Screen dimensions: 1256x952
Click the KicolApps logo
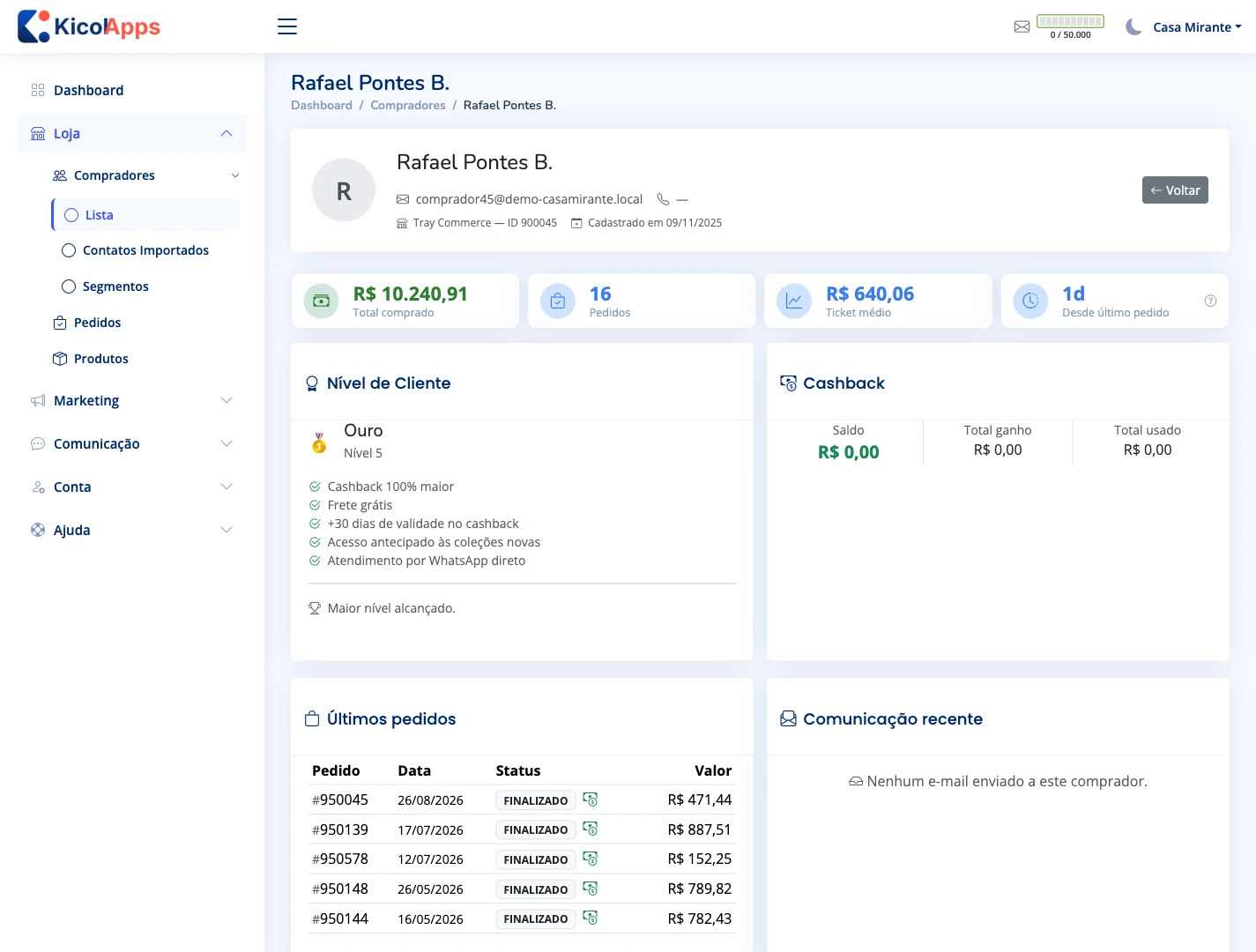[89, 26]
